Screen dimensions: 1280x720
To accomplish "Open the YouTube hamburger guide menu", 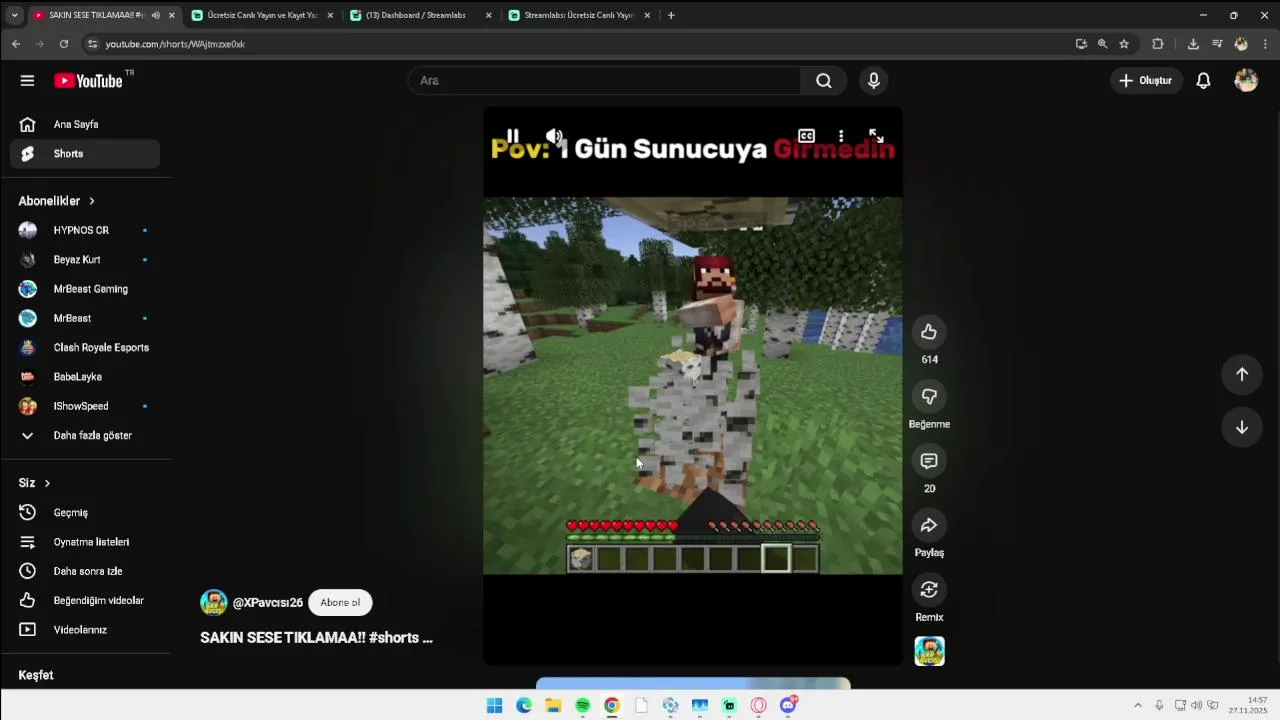I will tap(27, 81).
